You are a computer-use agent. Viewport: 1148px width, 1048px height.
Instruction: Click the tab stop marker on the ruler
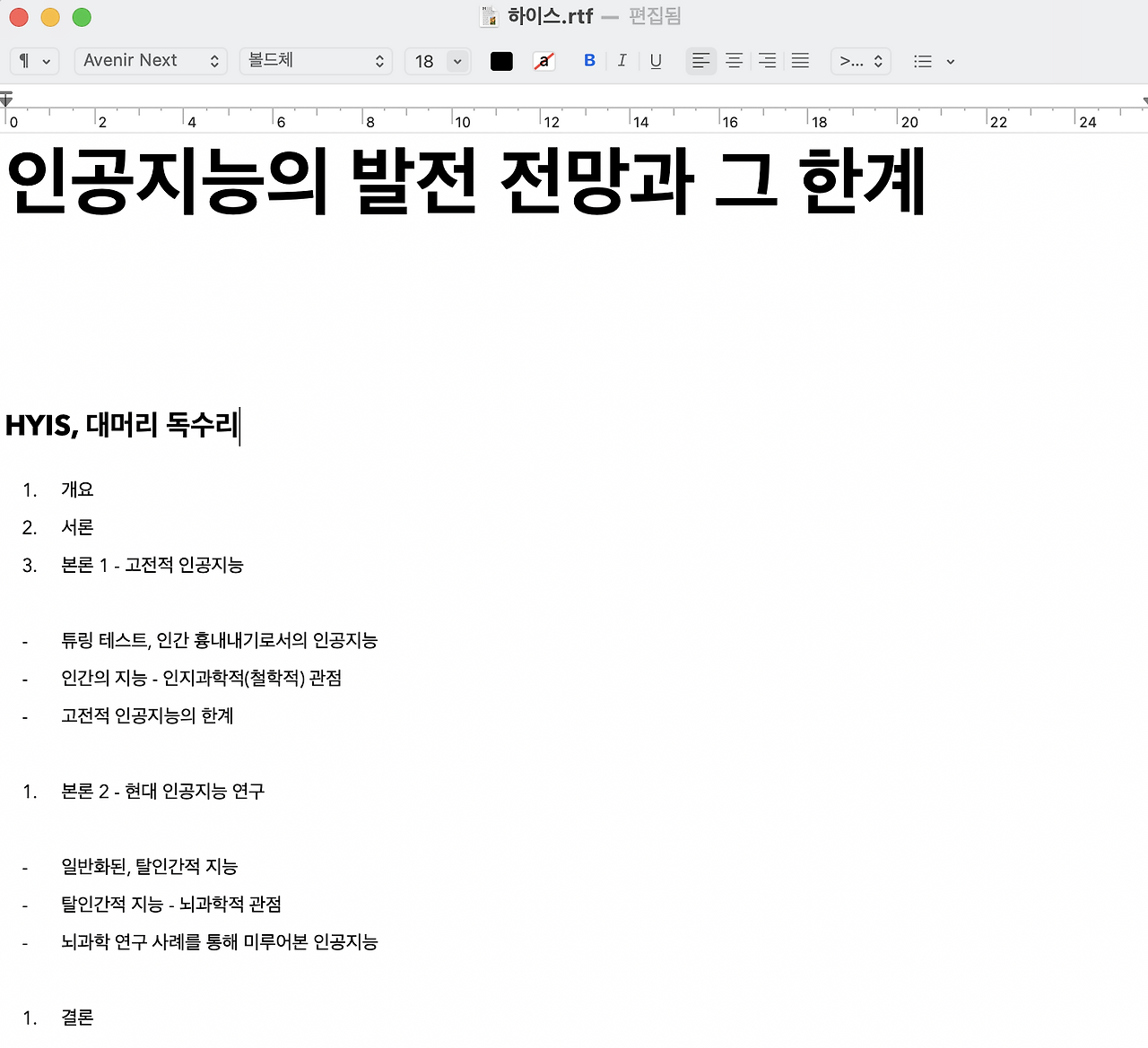[x=6, y=99]
